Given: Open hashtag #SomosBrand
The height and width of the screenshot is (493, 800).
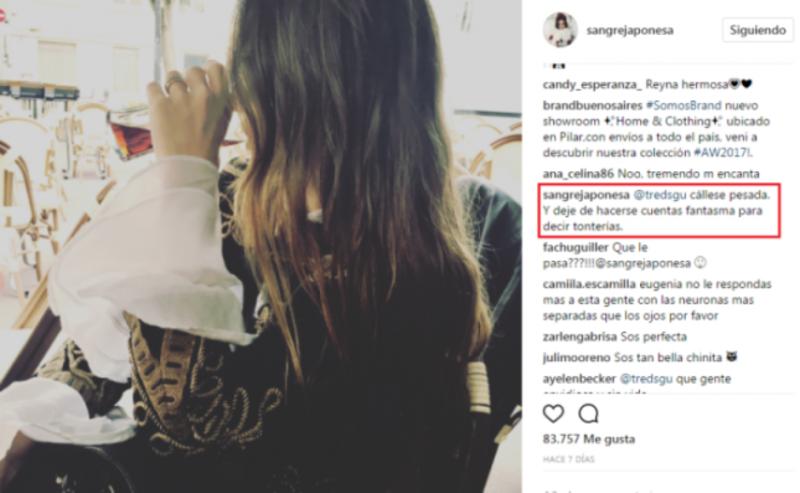Looking at the screenshot, I should 684,106.
